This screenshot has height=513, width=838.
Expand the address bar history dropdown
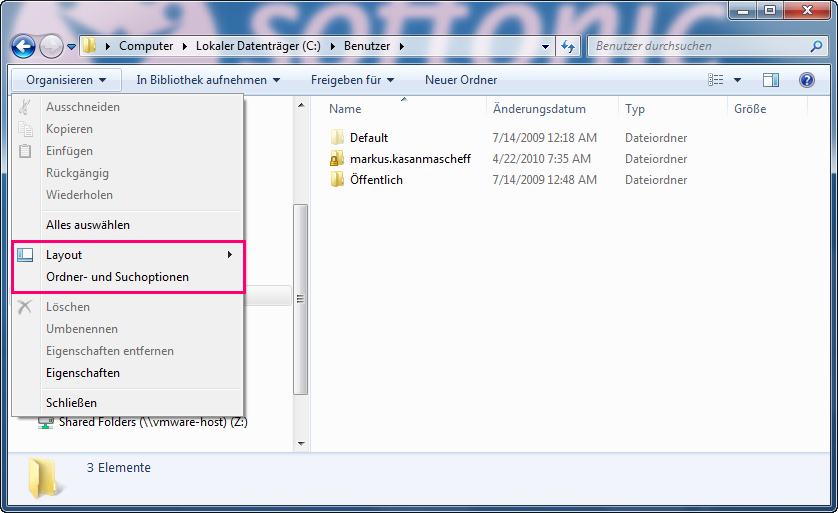pos(545,46)
